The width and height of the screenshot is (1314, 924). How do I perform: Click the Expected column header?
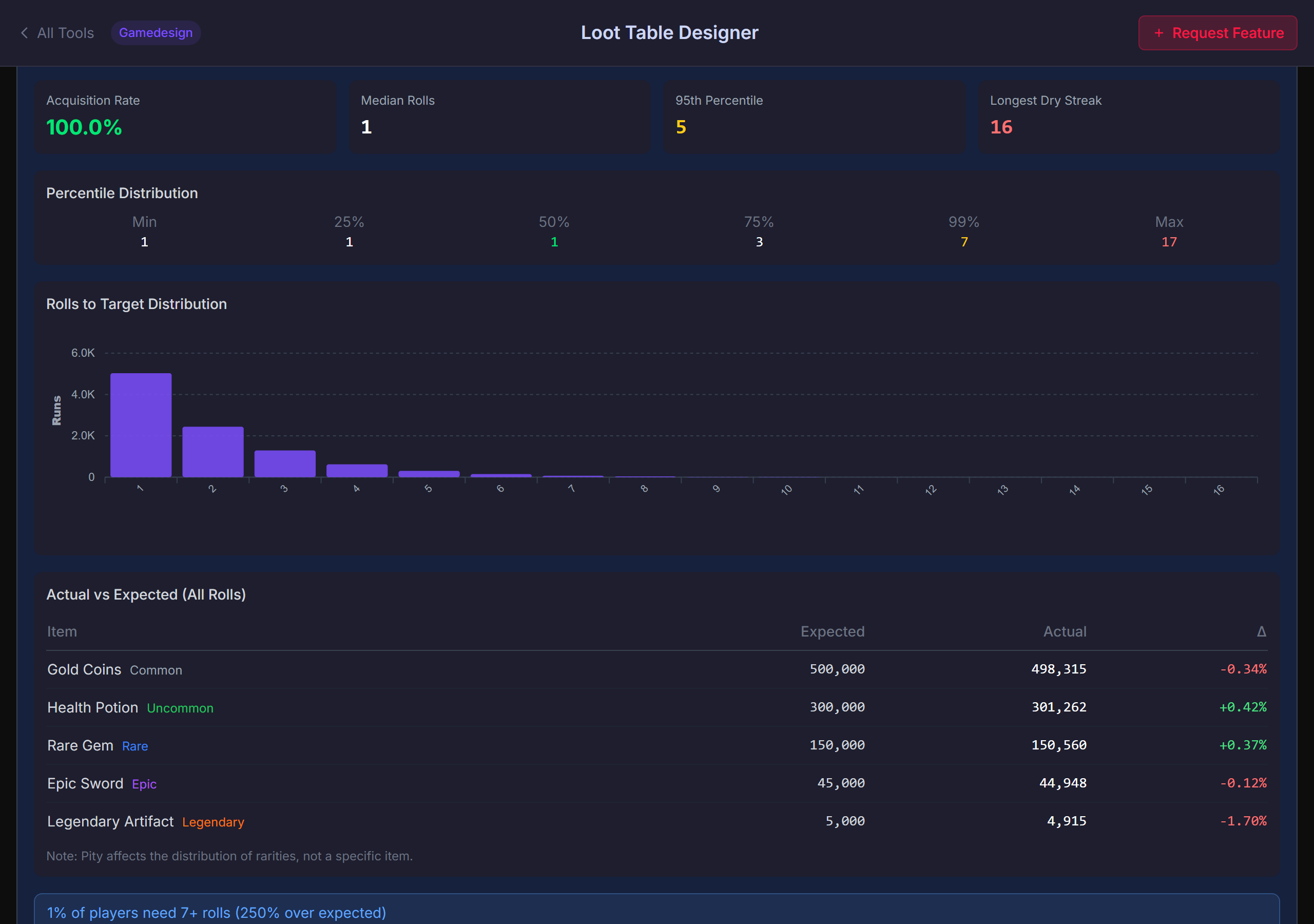tap(833, 631)
